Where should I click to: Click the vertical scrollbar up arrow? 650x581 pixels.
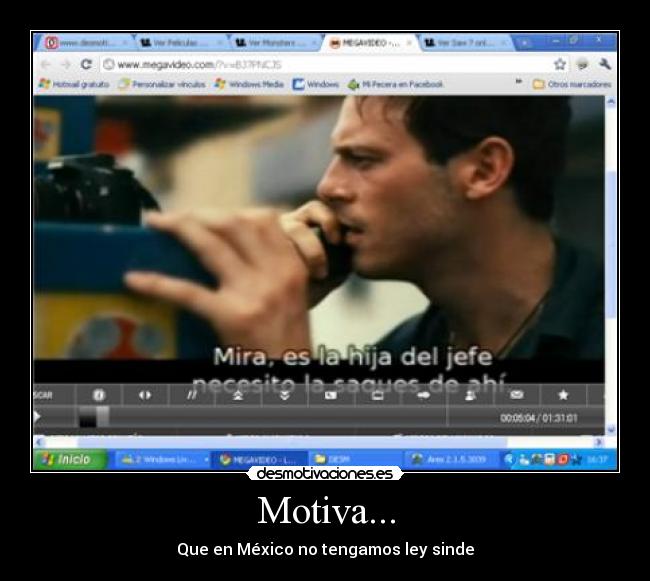(x=611, y=101)
